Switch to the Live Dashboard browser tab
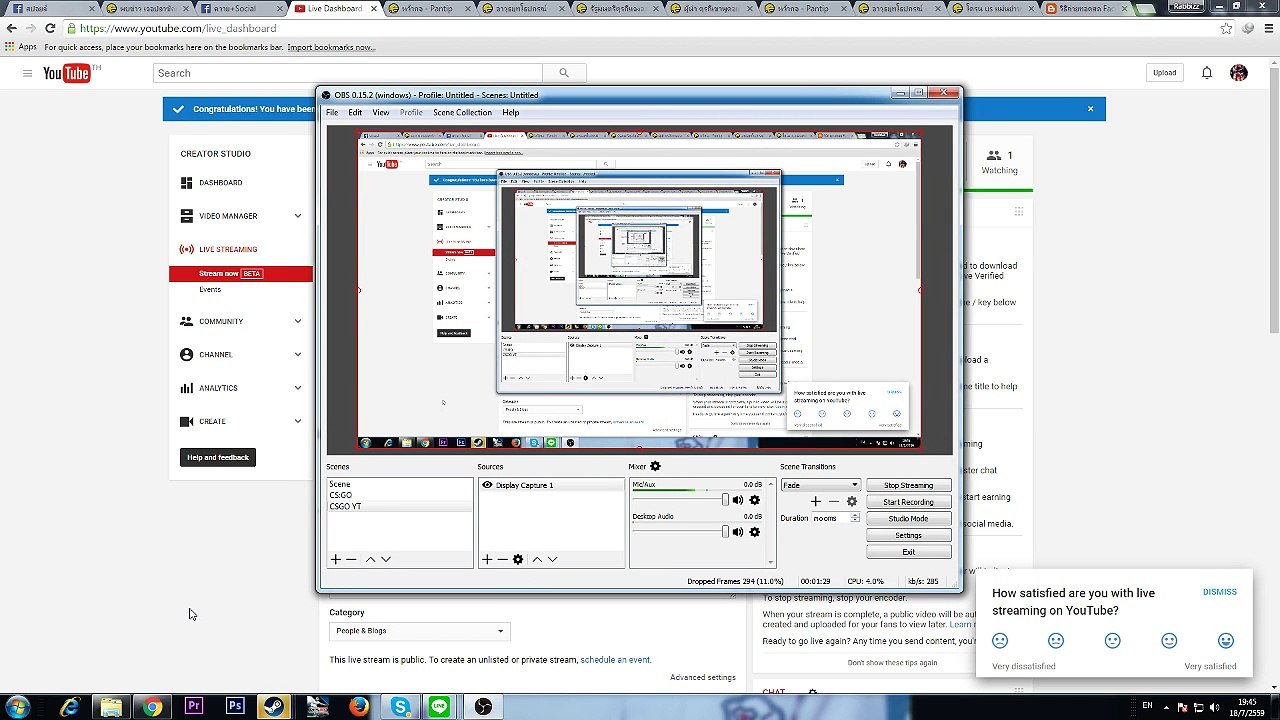The image size is (1280, 720). click(x=335, y=8)
